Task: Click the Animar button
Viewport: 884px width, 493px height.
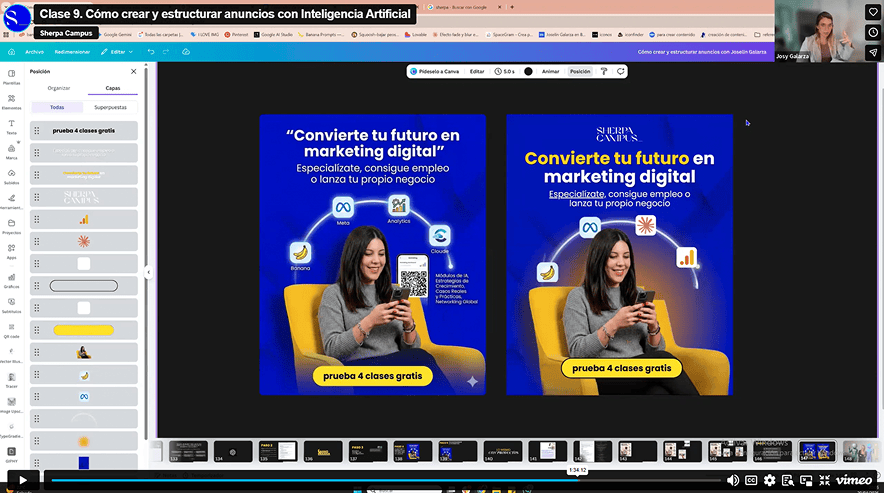Action: pyautogui.click(x=550, y=72)
